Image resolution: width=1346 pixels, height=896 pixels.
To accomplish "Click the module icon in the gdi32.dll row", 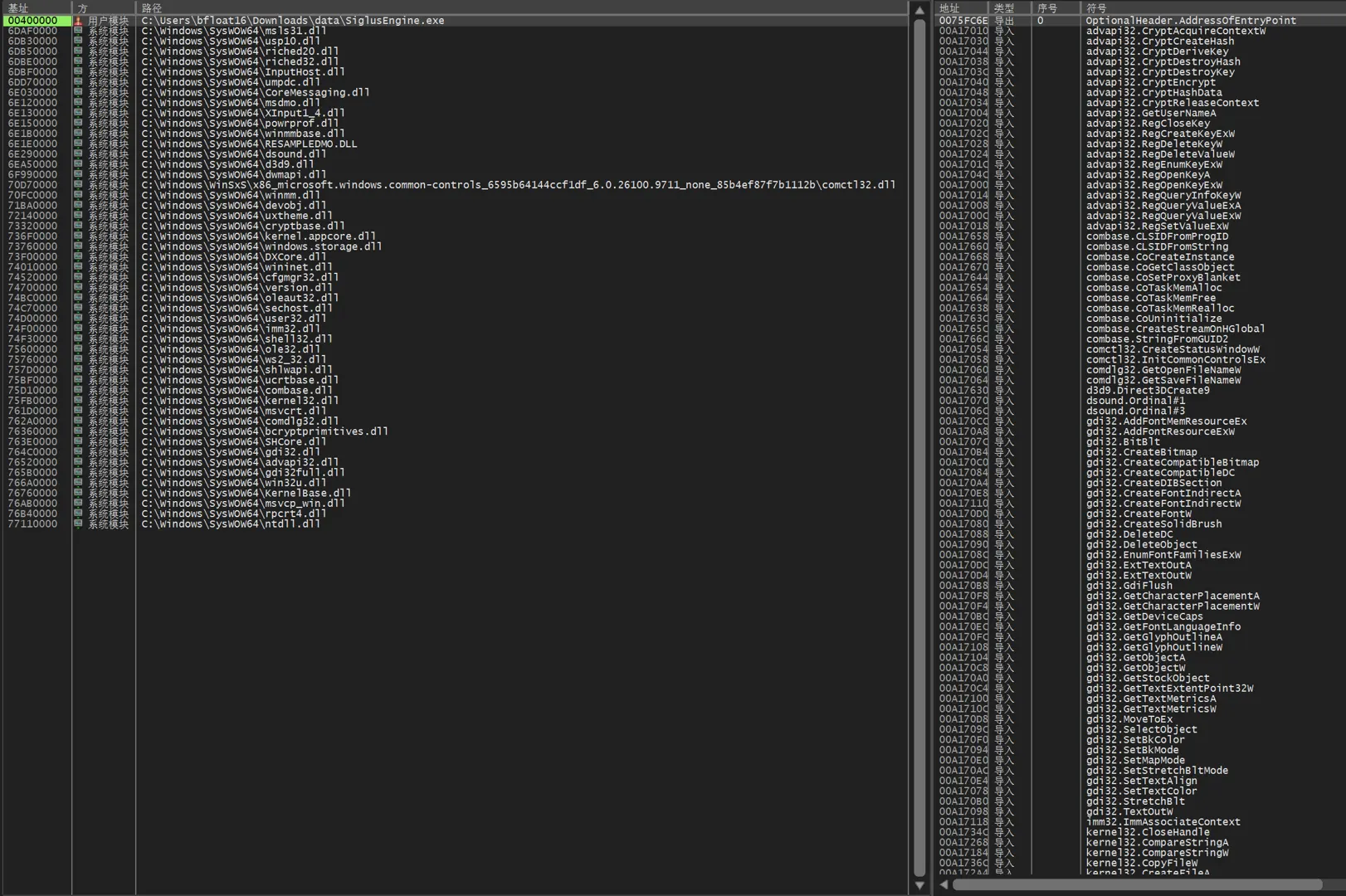I will pos(78,452).
